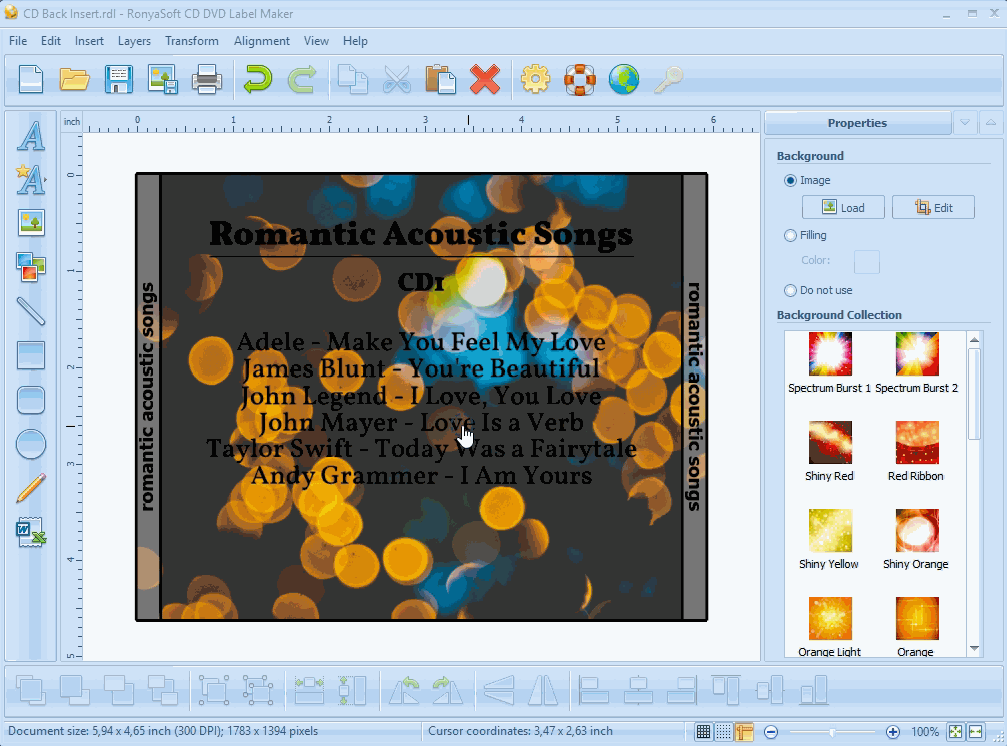Open a file using the folder icon
Image resolution: width=1007 pixels, height=746 pixels.
tap(74, 80)
